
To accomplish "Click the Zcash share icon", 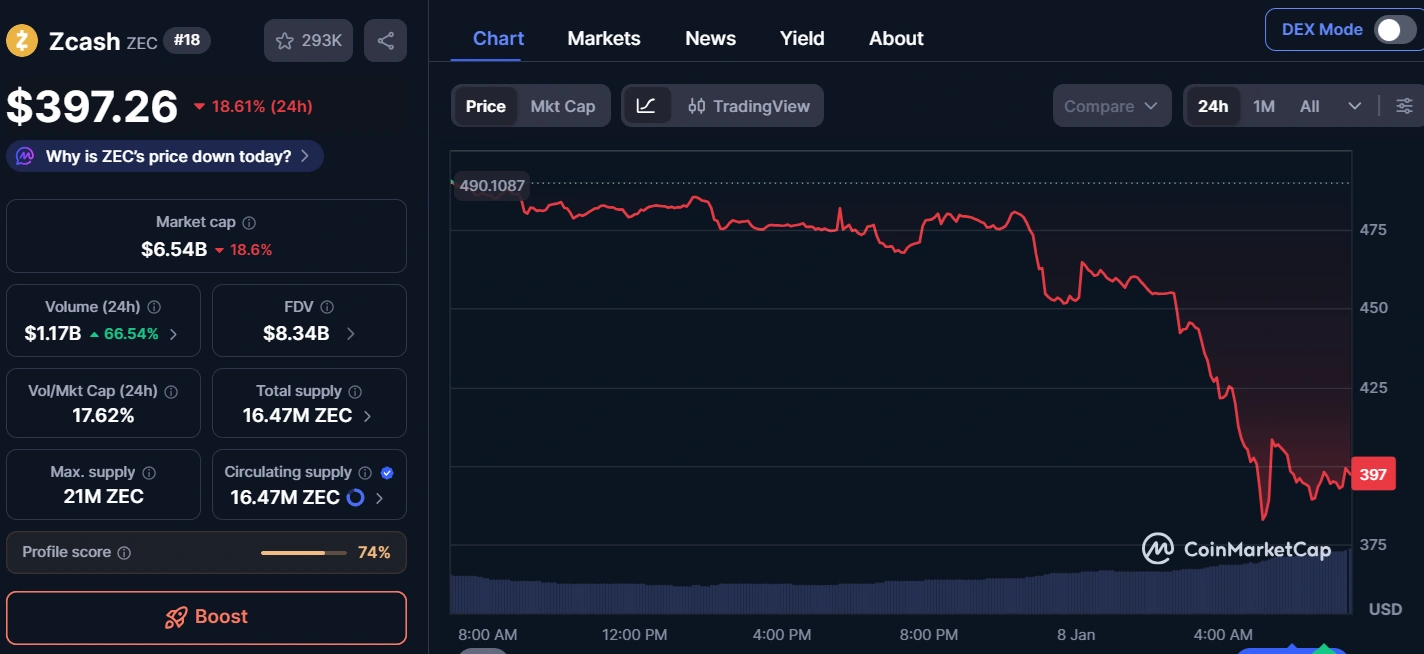I will pyautogui.click(x=385, y=40).
